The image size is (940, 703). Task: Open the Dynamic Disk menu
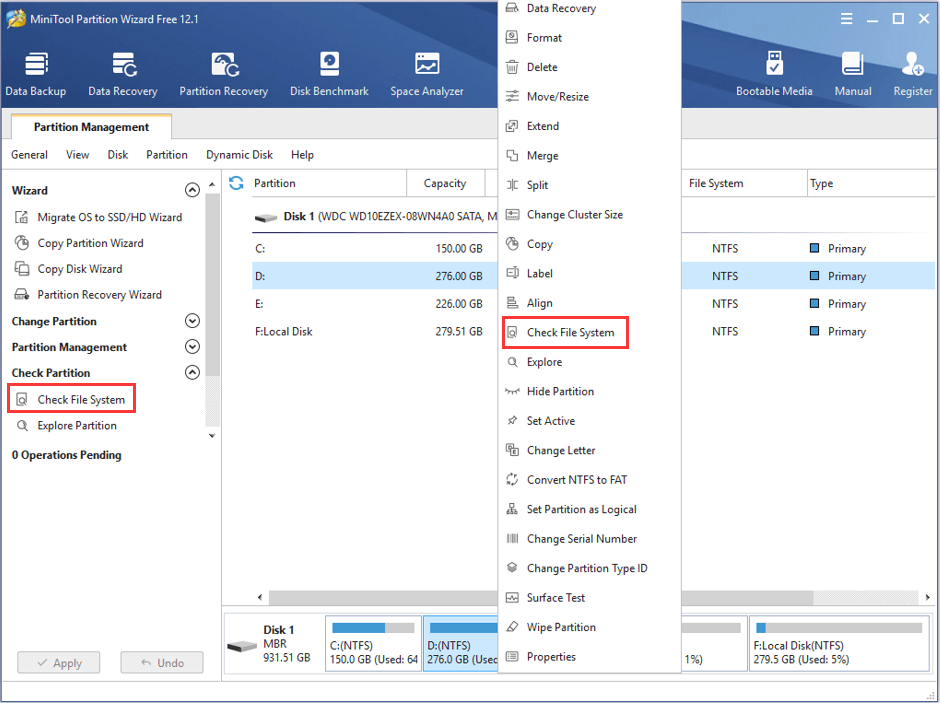[239, 155]
